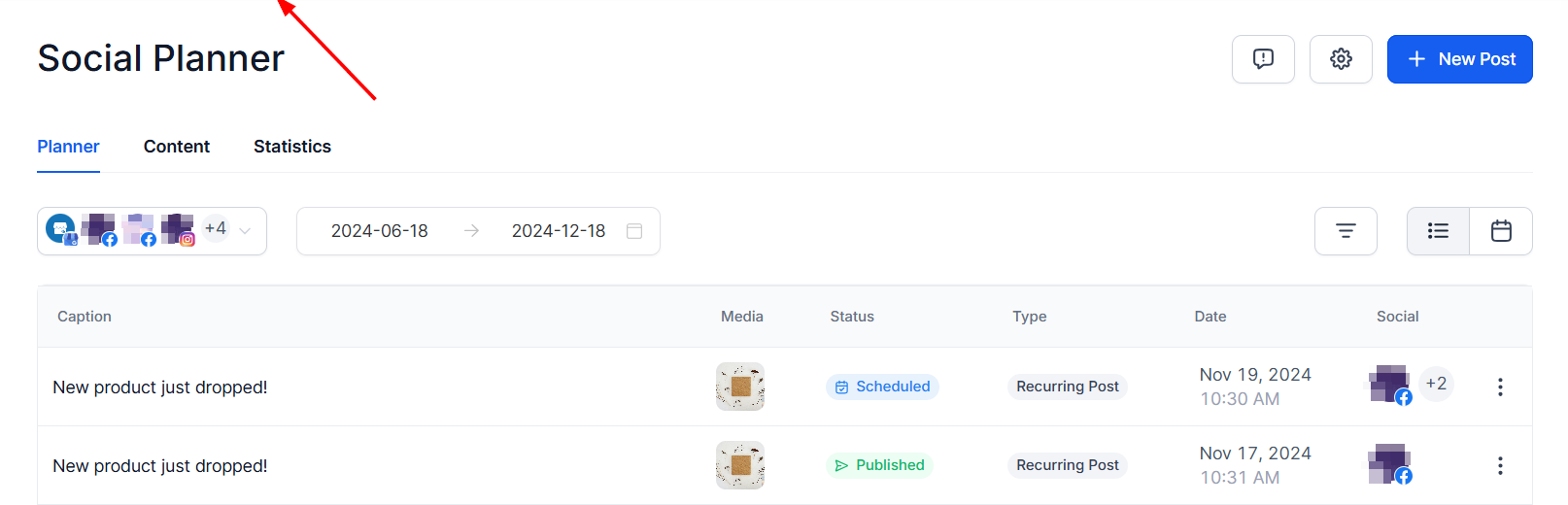Click the Scheduled status badge
Viewport: 1568px width, 505px height.
pyautogui.click(x=882, y=387)
